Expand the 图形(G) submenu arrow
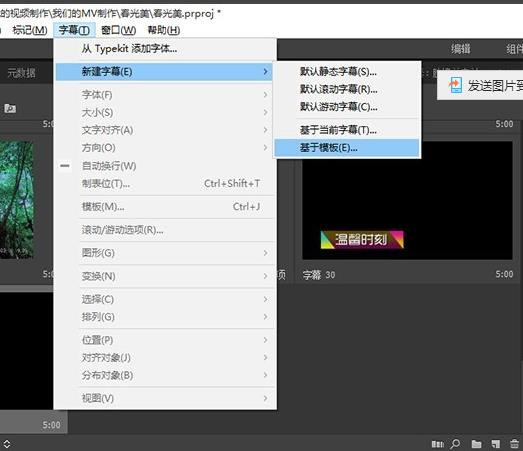This screenshot has height=451, width=523. tap(266, 253)
